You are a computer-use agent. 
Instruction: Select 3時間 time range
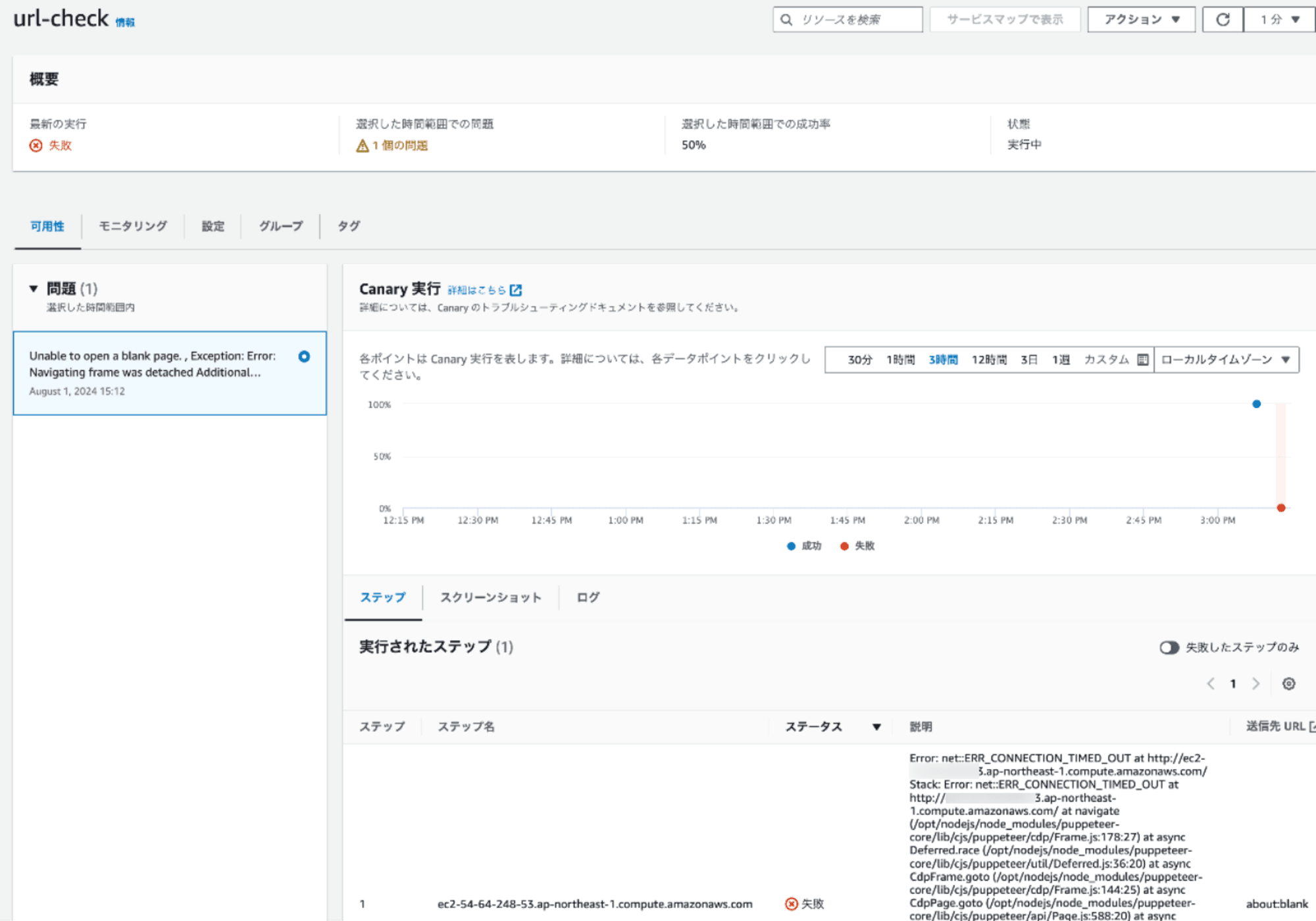944,360
